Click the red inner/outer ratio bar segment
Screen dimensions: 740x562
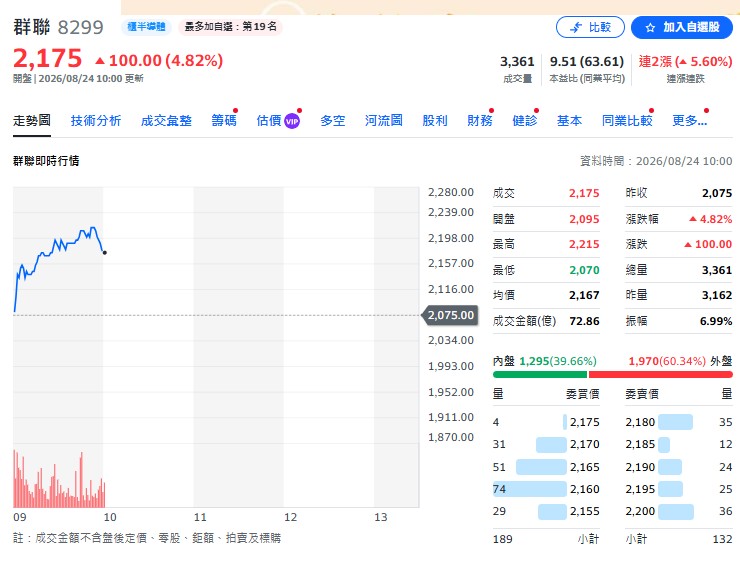[660, 375]
